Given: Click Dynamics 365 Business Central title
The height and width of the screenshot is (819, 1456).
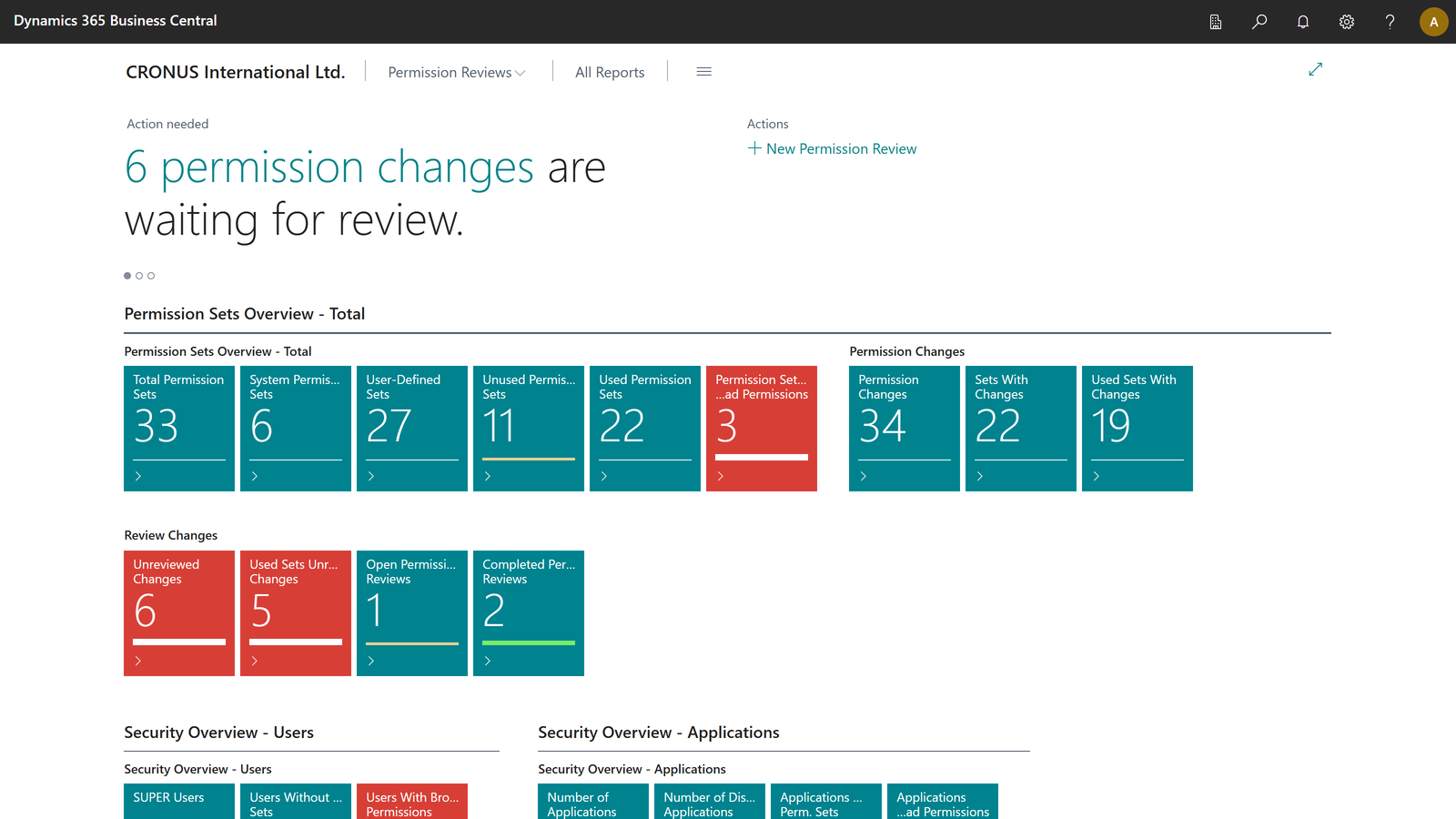Looking at the screenshot, I should [x=116, y=20].
